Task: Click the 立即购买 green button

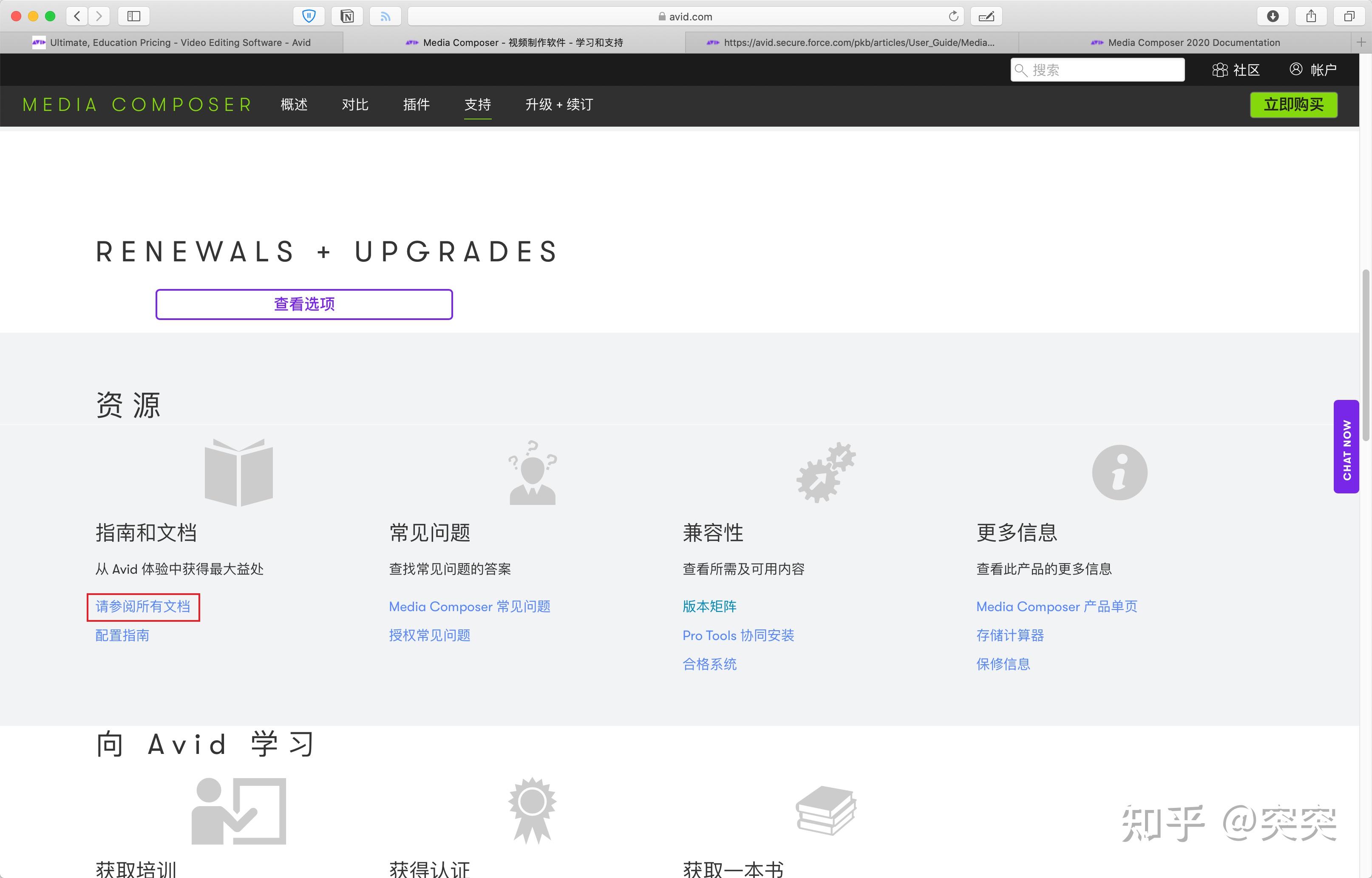Action: [x=1293, y=105]
